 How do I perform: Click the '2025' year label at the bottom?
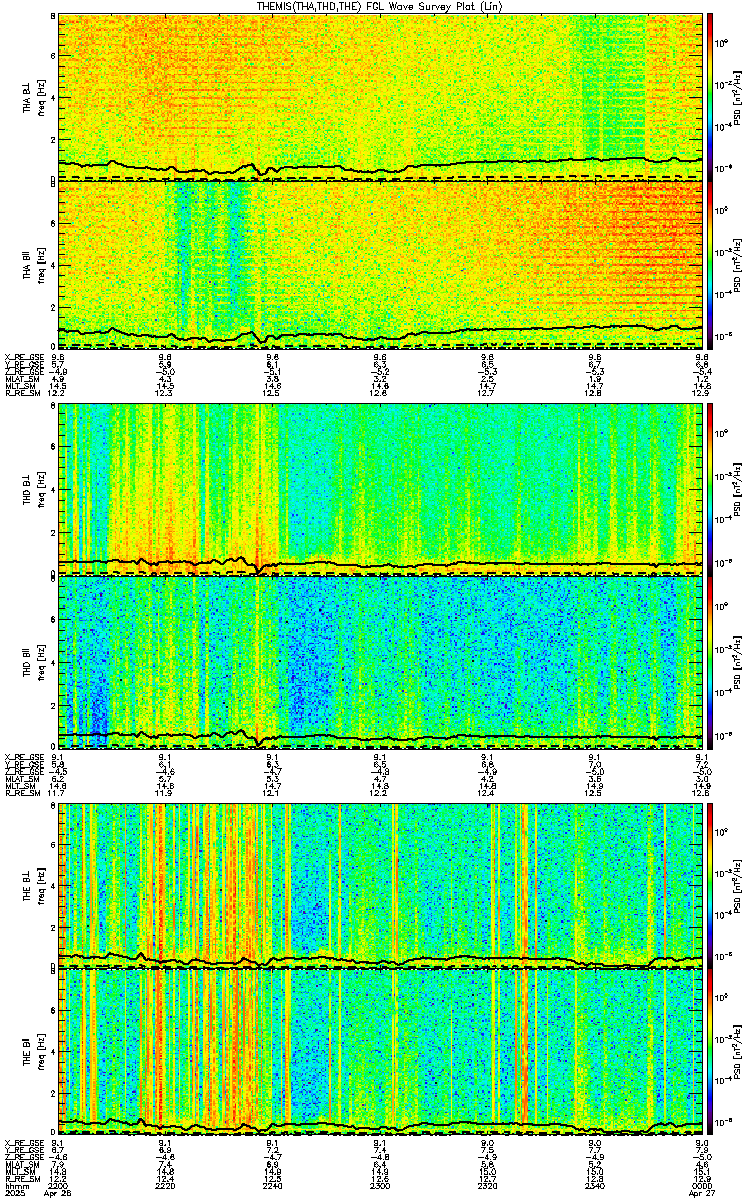(15, 1193)
